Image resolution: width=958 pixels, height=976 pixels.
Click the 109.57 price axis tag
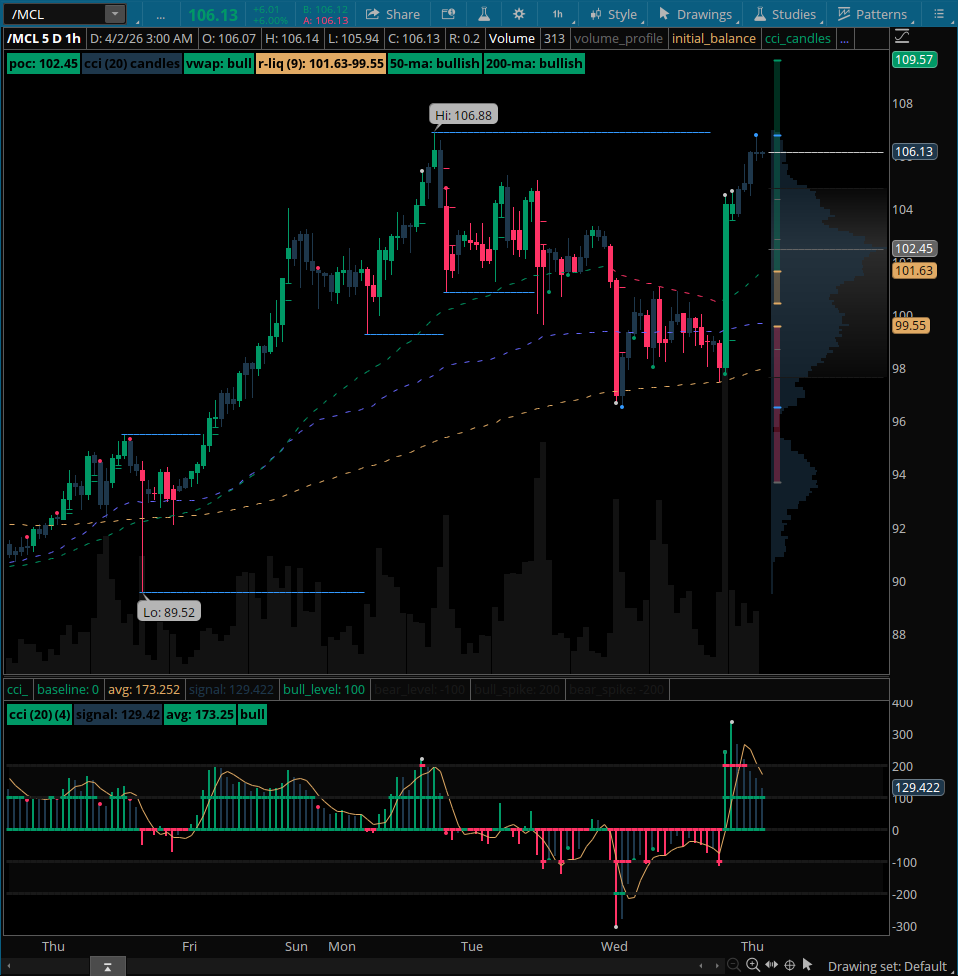pos(914,60)
